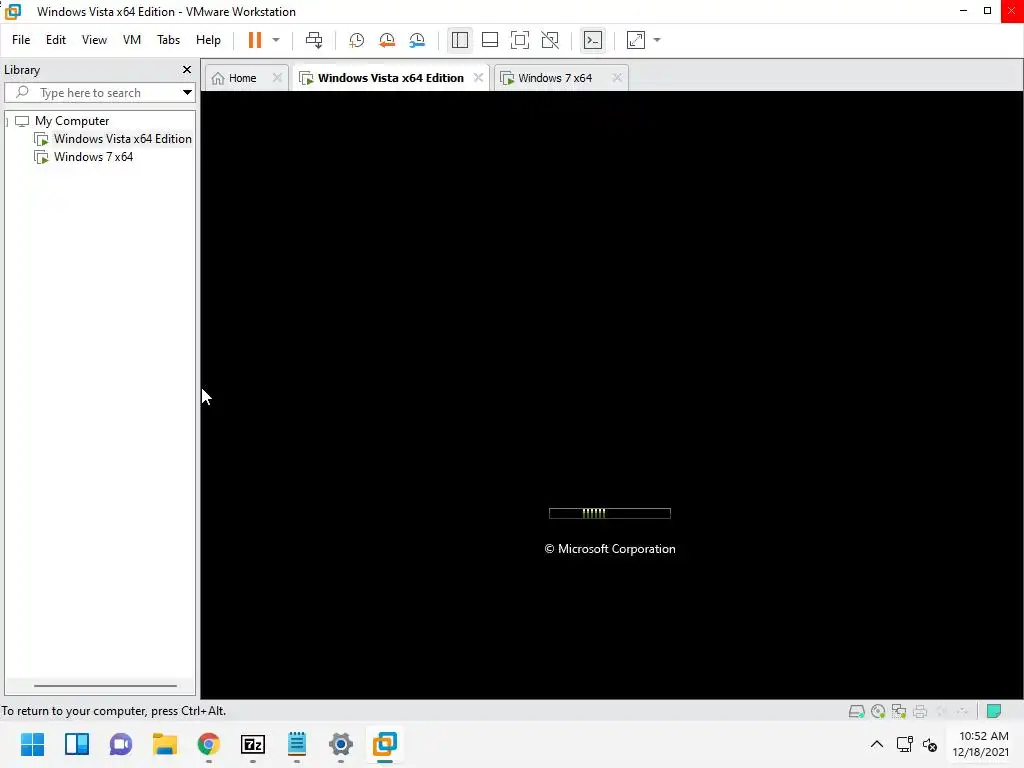Open the Windows Start menu
This screenshot has width=1024, height=768.
[x=33, y=744]
